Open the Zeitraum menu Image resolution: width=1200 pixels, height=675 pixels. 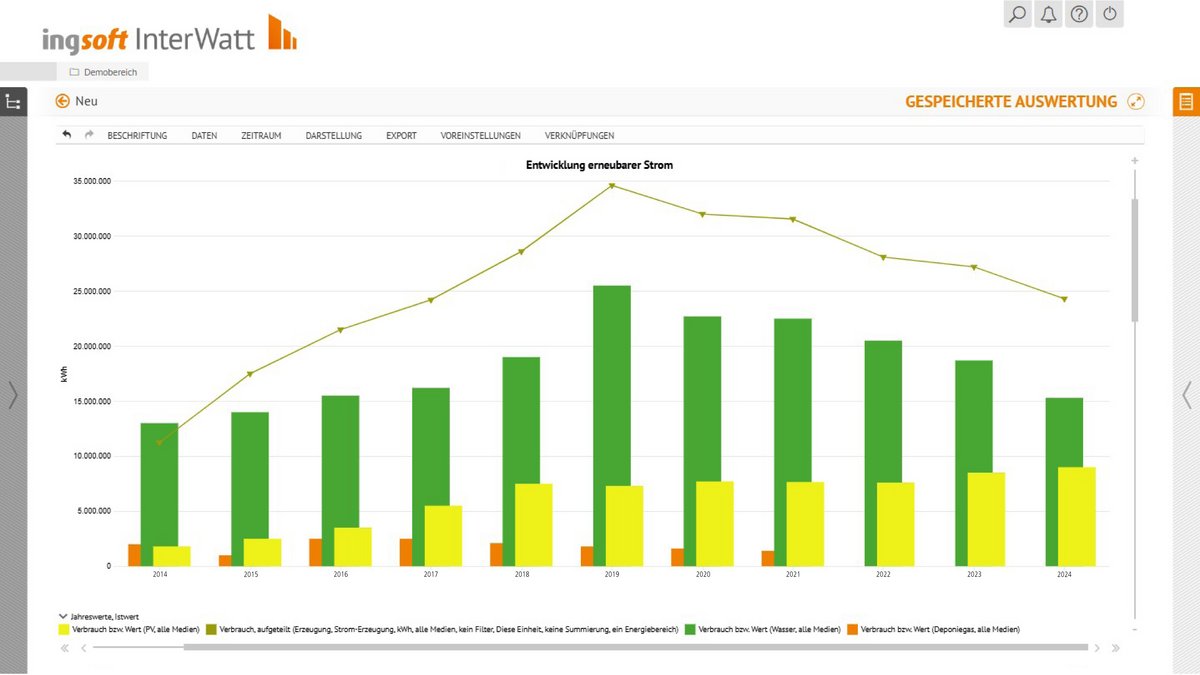[261, 135]
